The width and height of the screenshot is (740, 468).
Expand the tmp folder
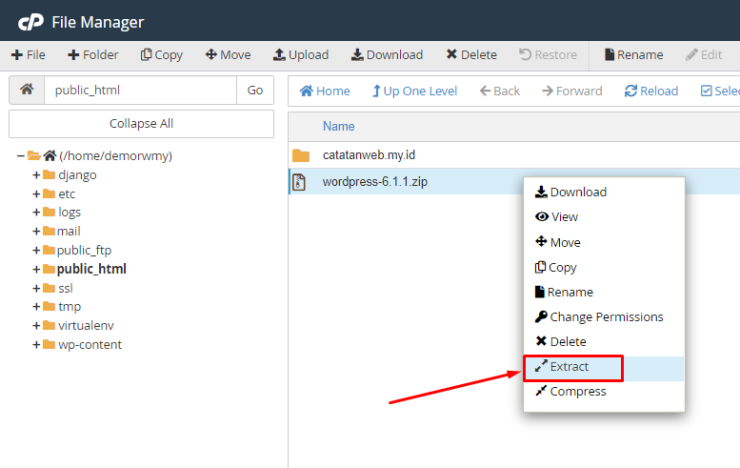36,307
